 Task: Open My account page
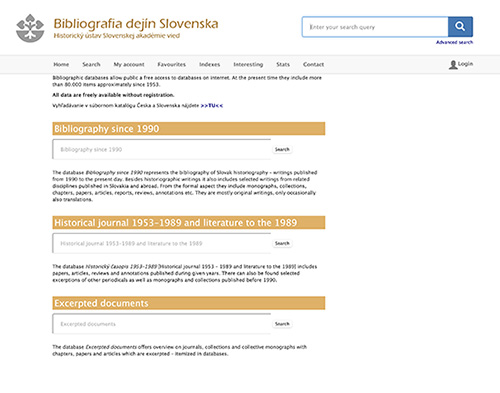point(129,64)
